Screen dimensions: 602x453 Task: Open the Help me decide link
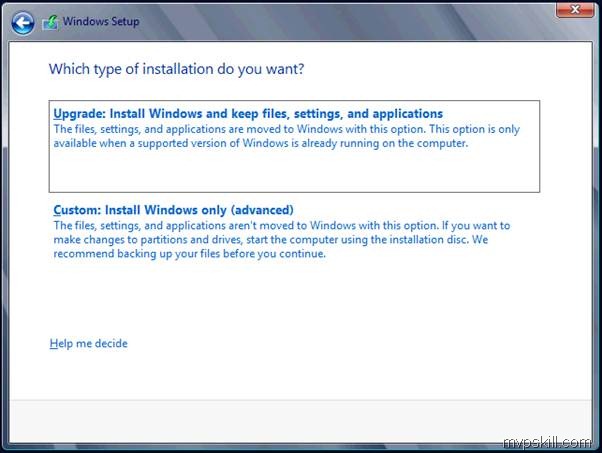click(88, 343)
